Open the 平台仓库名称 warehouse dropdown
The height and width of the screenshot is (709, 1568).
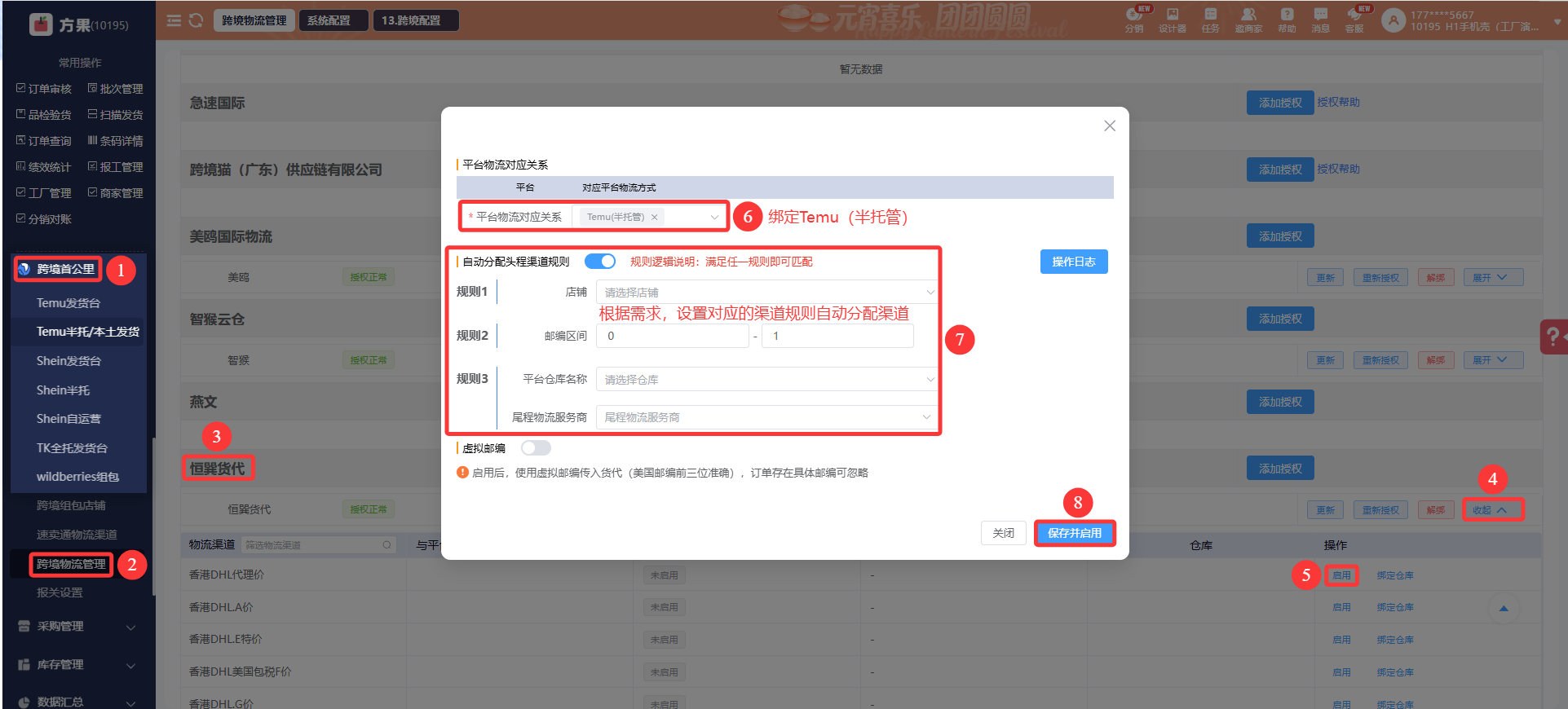point(765,380)
